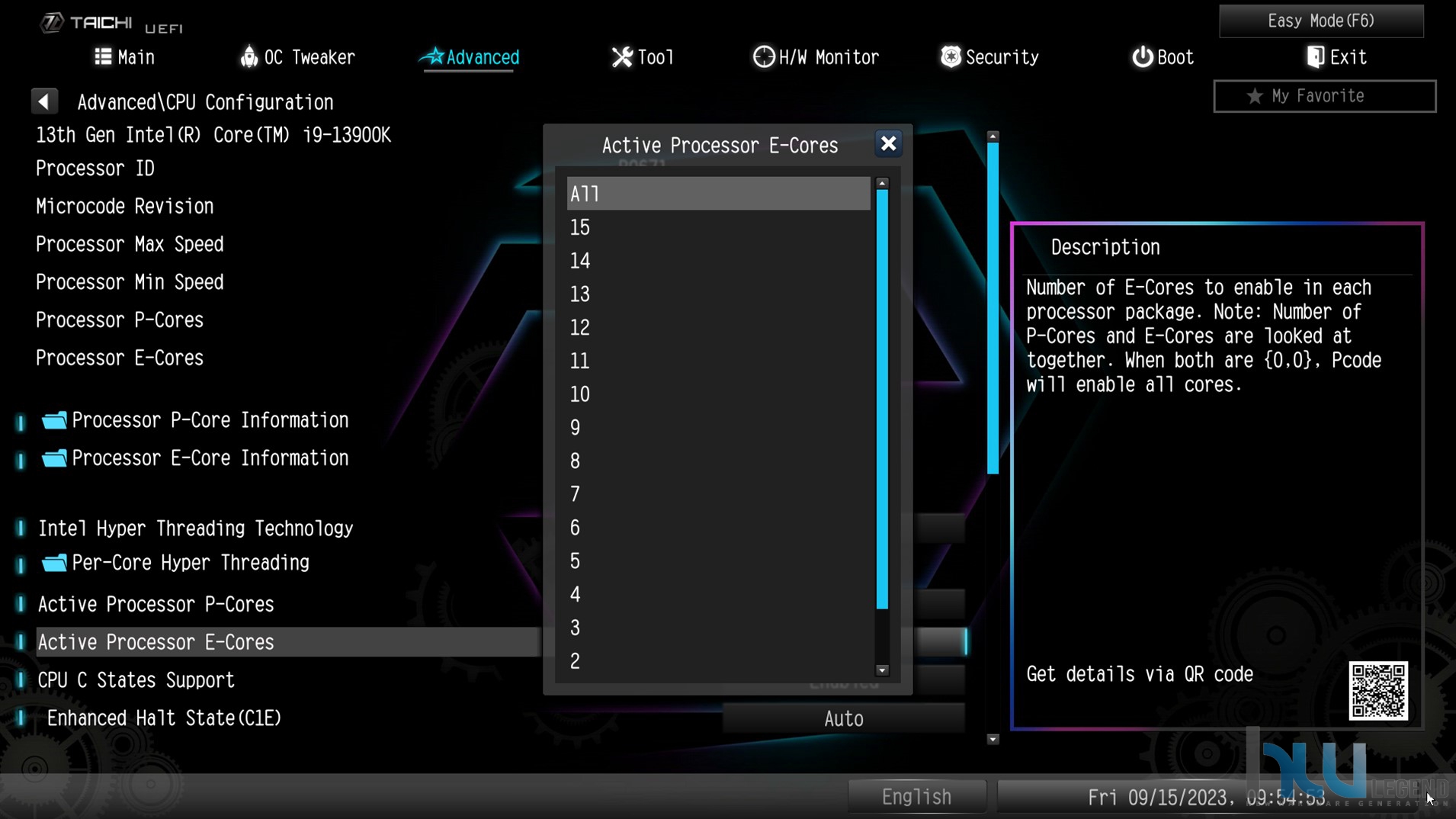
Task: Open the Exit tab
Action: click(1336, 57)
